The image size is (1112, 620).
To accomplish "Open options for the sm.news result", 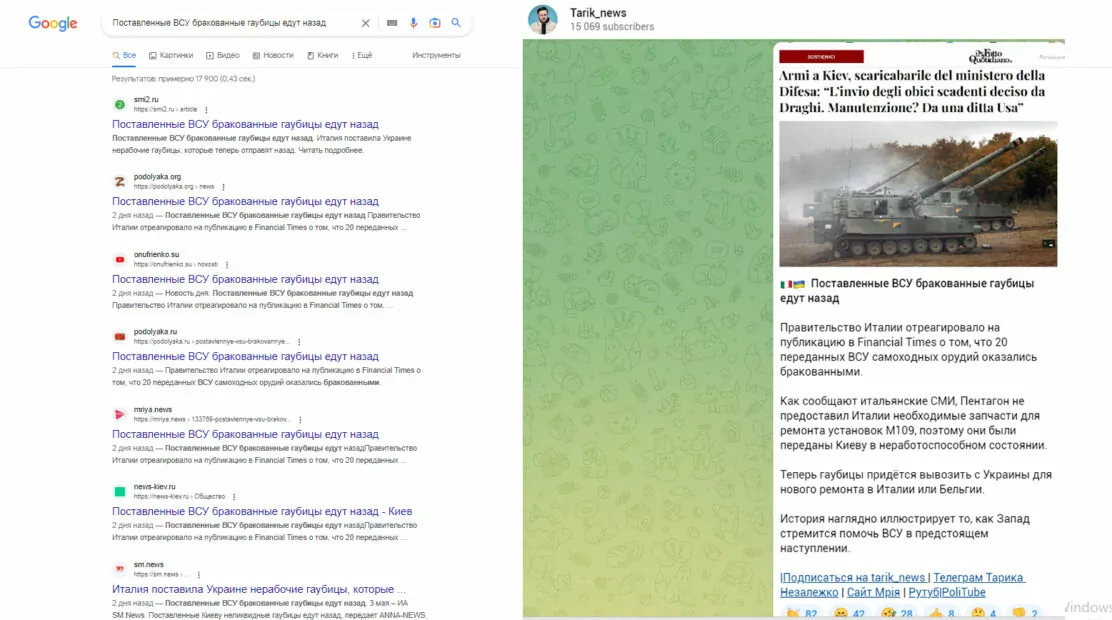I will [x=199, y=575].
